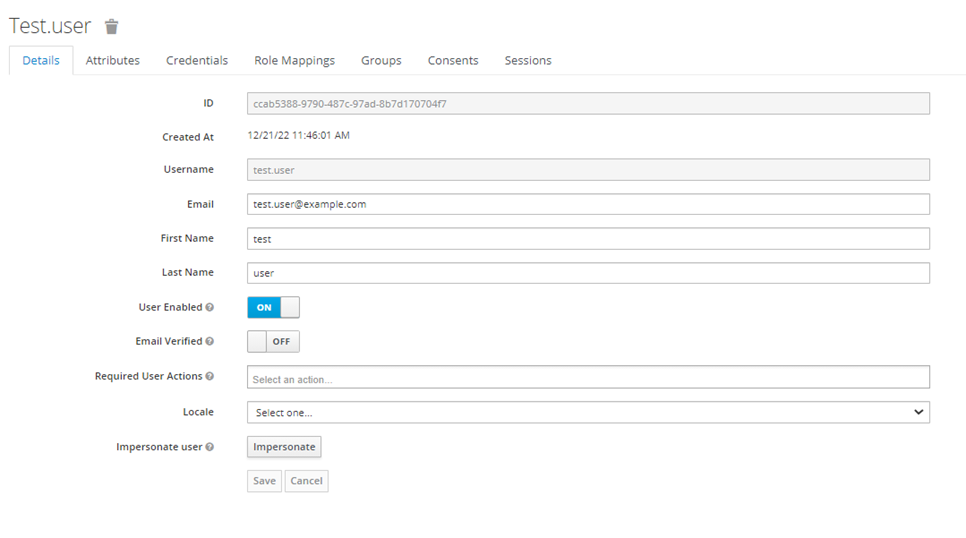Viewport: 966px width, 538px height.
Task: Turn on the Email Verified switch
Action: 273,342
